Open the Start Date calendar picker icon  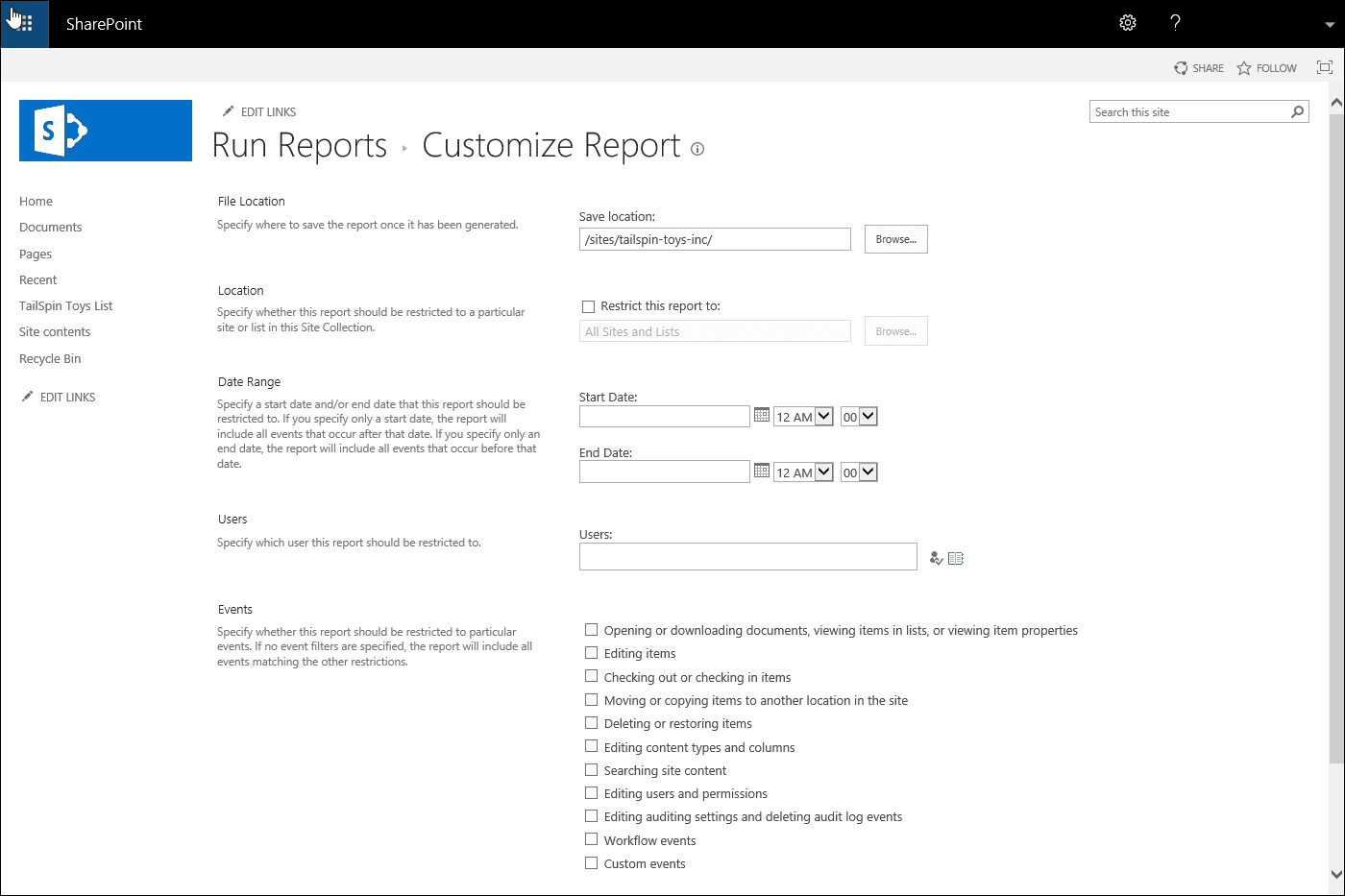click(761, 415)
